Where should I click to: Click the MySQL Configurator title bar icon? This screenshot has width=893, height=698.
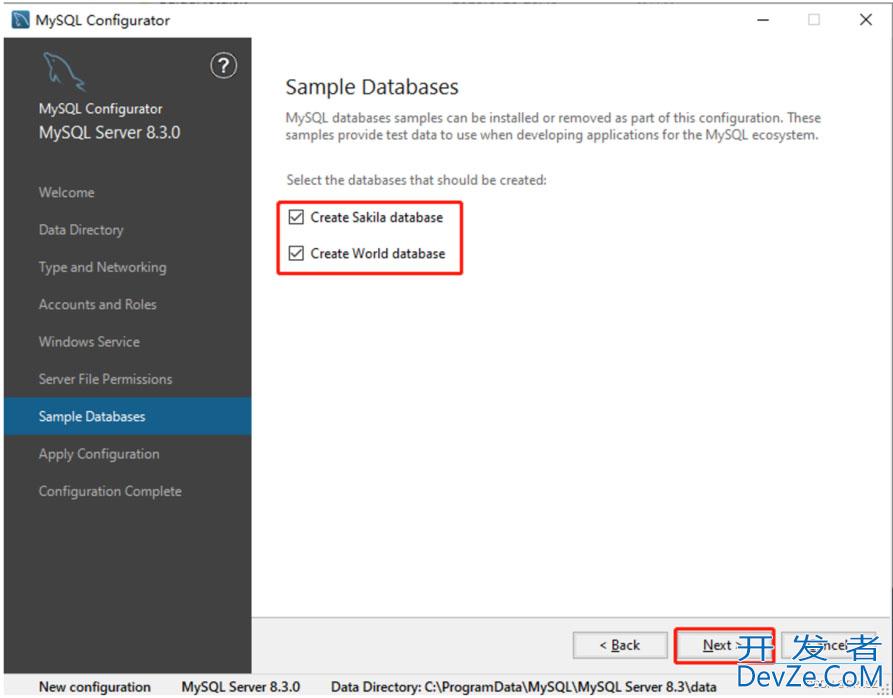coord(21,20)
